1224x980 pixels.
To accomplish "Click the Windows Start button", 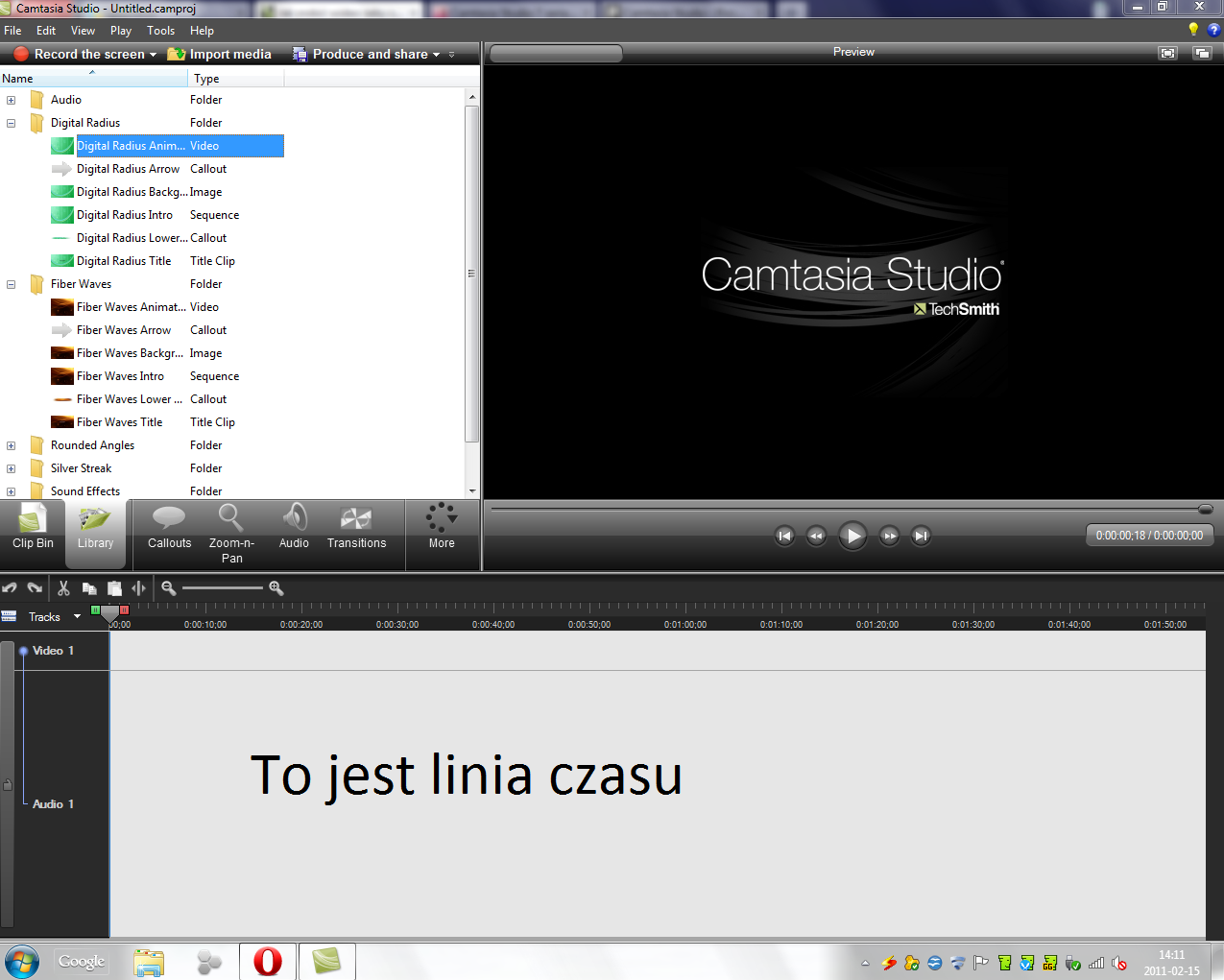I will coord(21,961).
